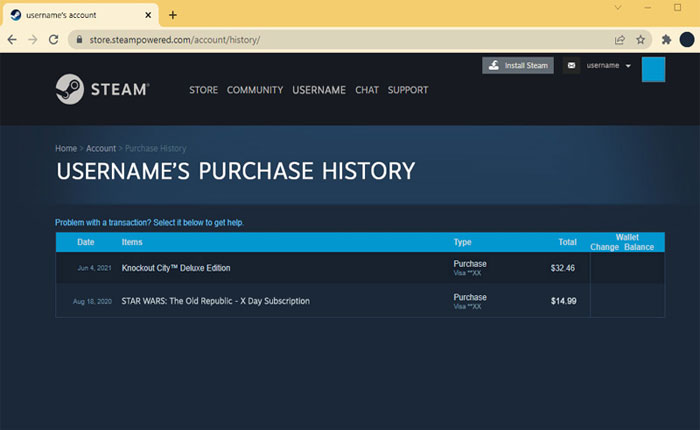Open the browser extensions puzzle icon
The width and height of the screenshot is (700, 430).
coord(666,40)
